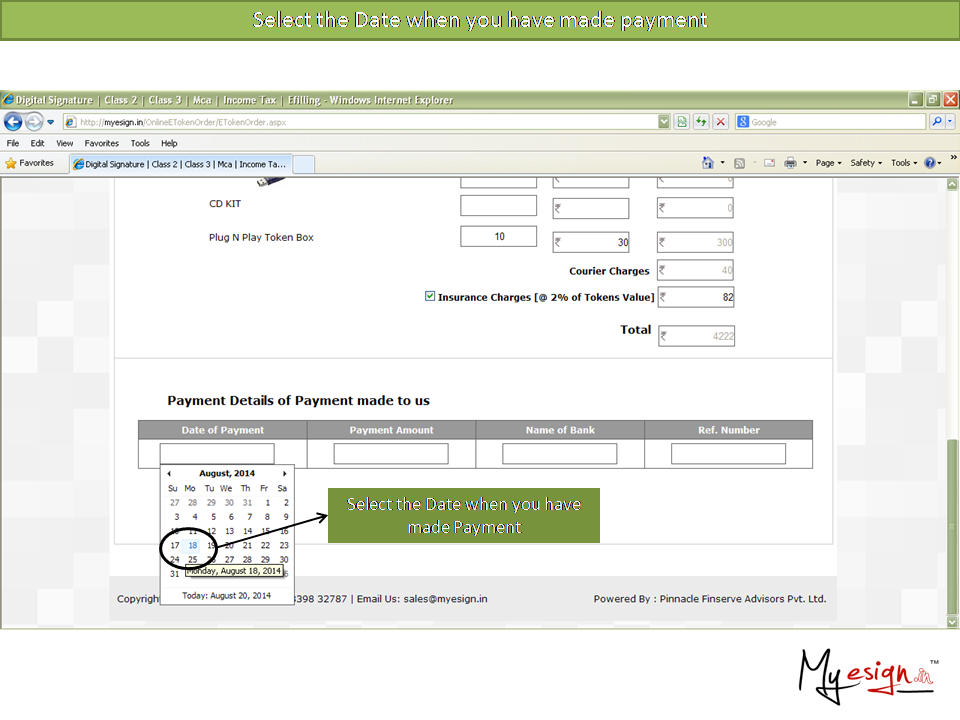Open the Tools menu in menu bar
Screen dimensions: 960x720
(x=140, y=143)
